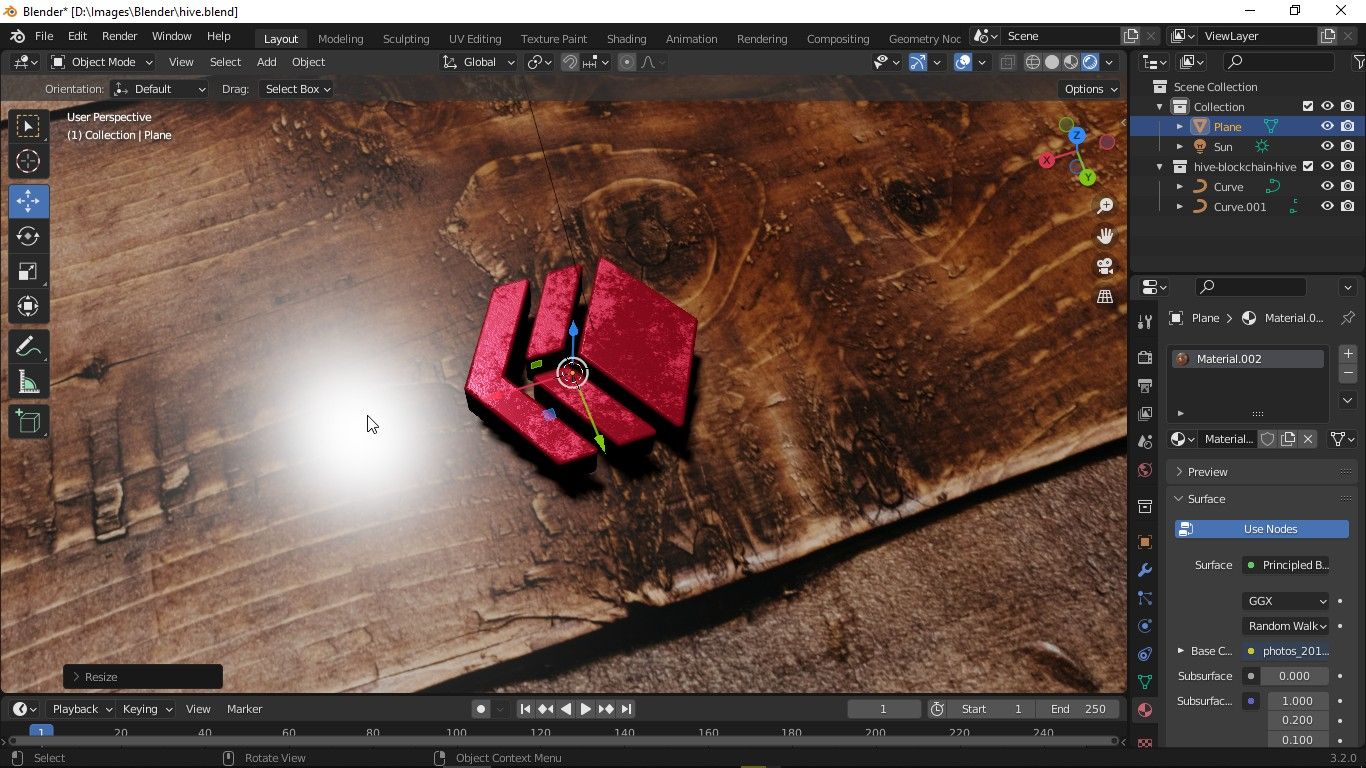Open the Keying popover button
The width and height of the screenshot is (1366, 768).
(147, 709)
